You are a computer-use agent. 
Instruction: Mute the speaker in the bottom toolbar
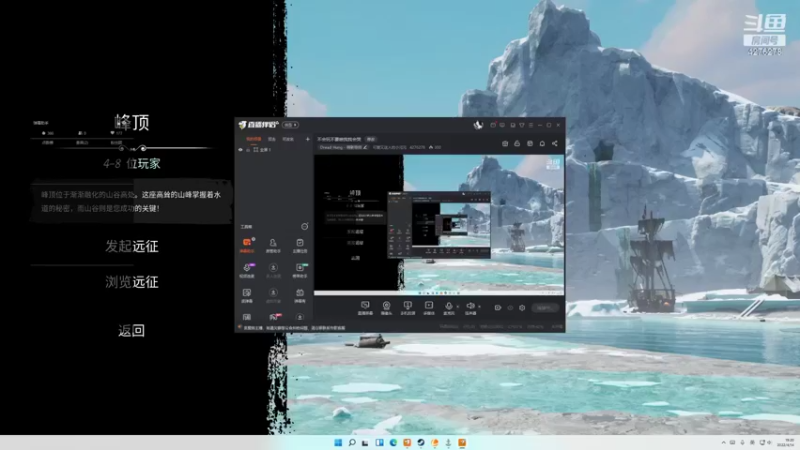point(470,308)
